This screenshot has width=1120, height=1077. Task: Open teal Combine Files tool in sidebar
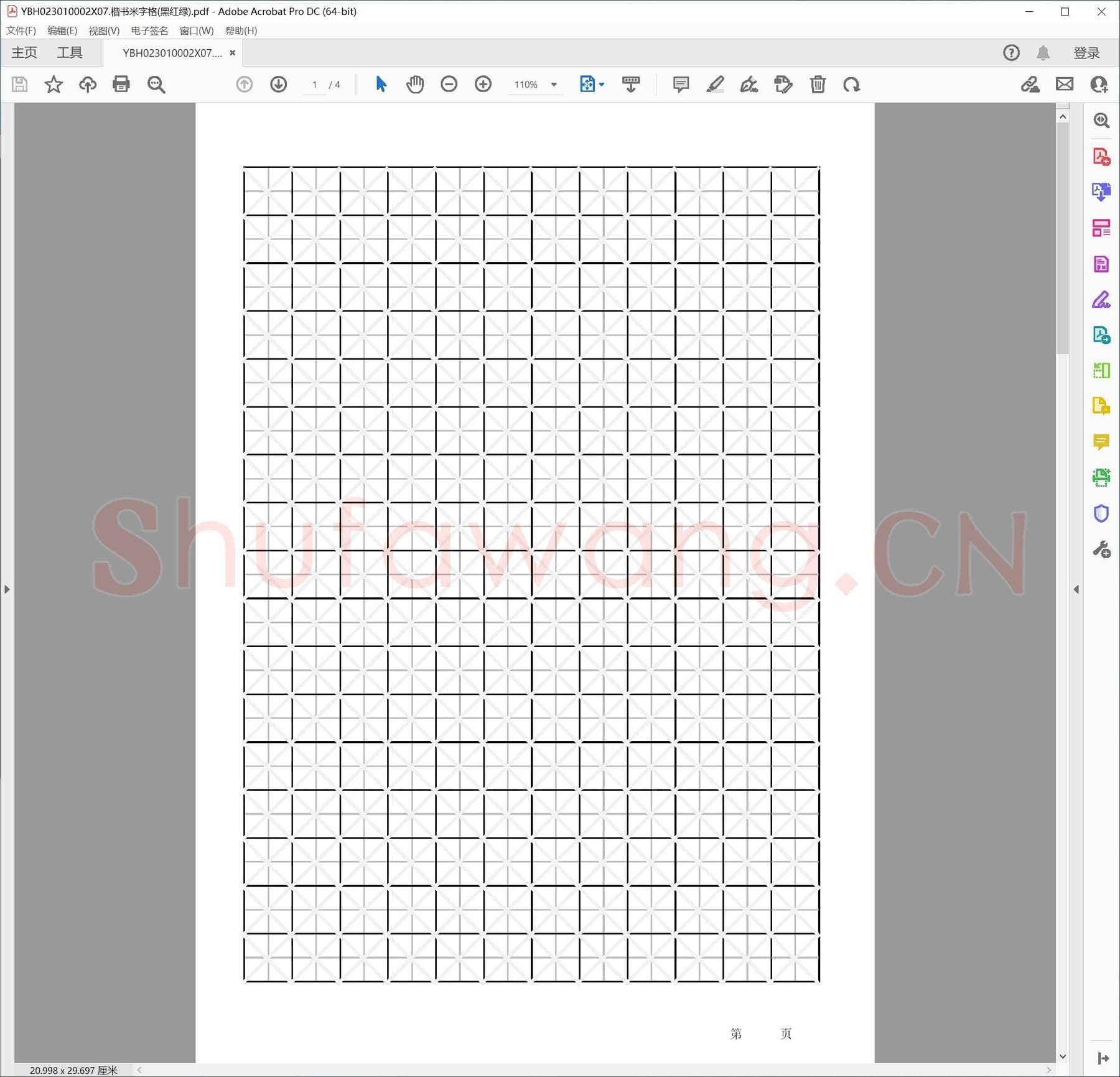click(1101, 335)
